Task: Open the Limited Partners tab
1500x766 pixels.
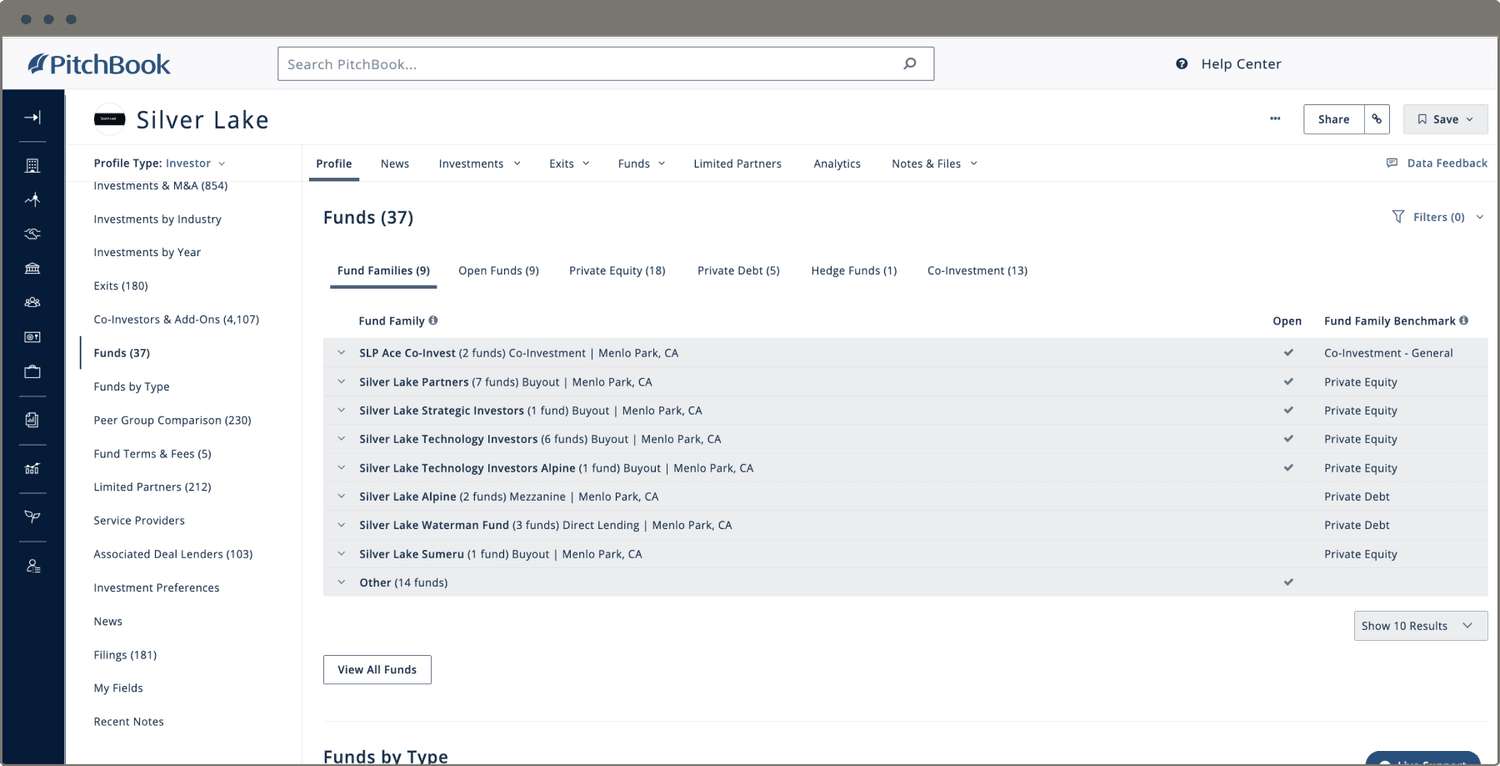Action: tap(737, 164)
